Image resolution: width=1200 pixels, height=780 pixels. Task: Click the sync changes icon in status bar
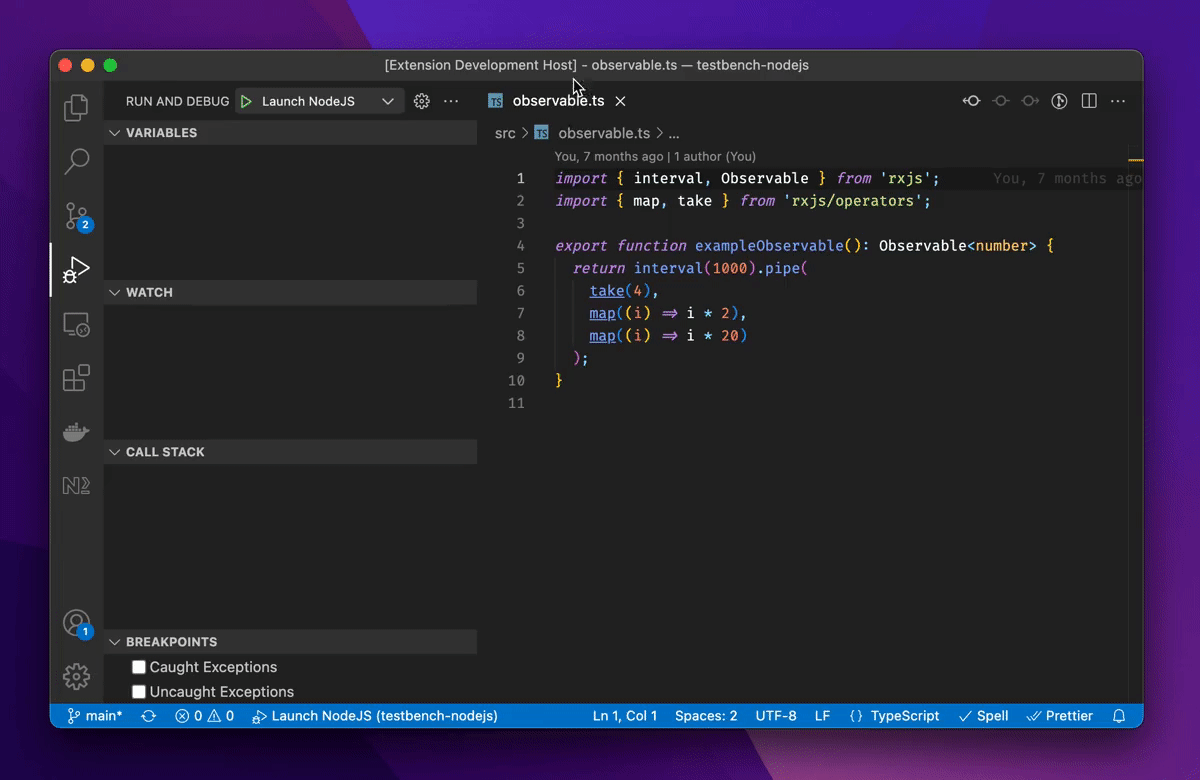click(148, 716)
